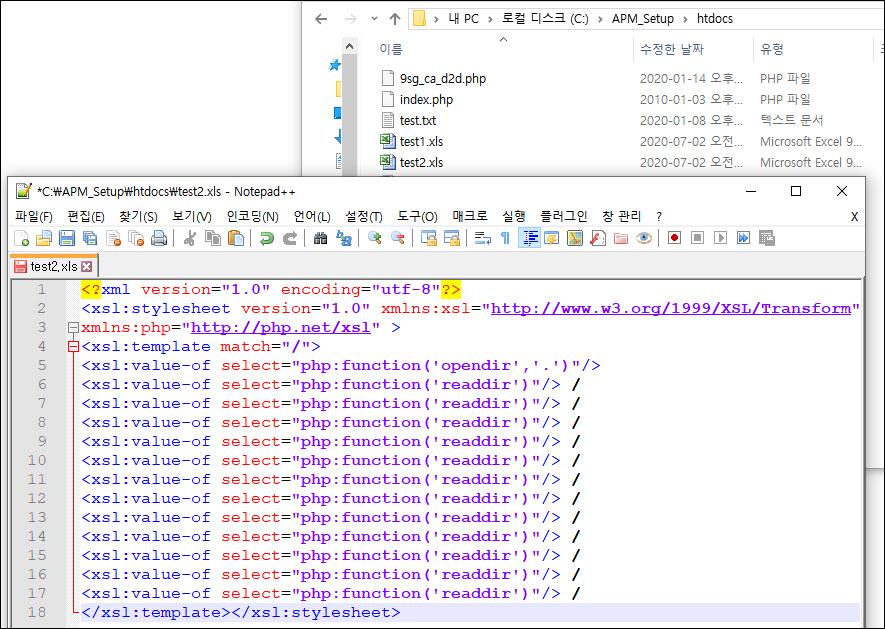Open the 인코딩(N) menu
Screen dimensions: 885x629
point(252,216)
